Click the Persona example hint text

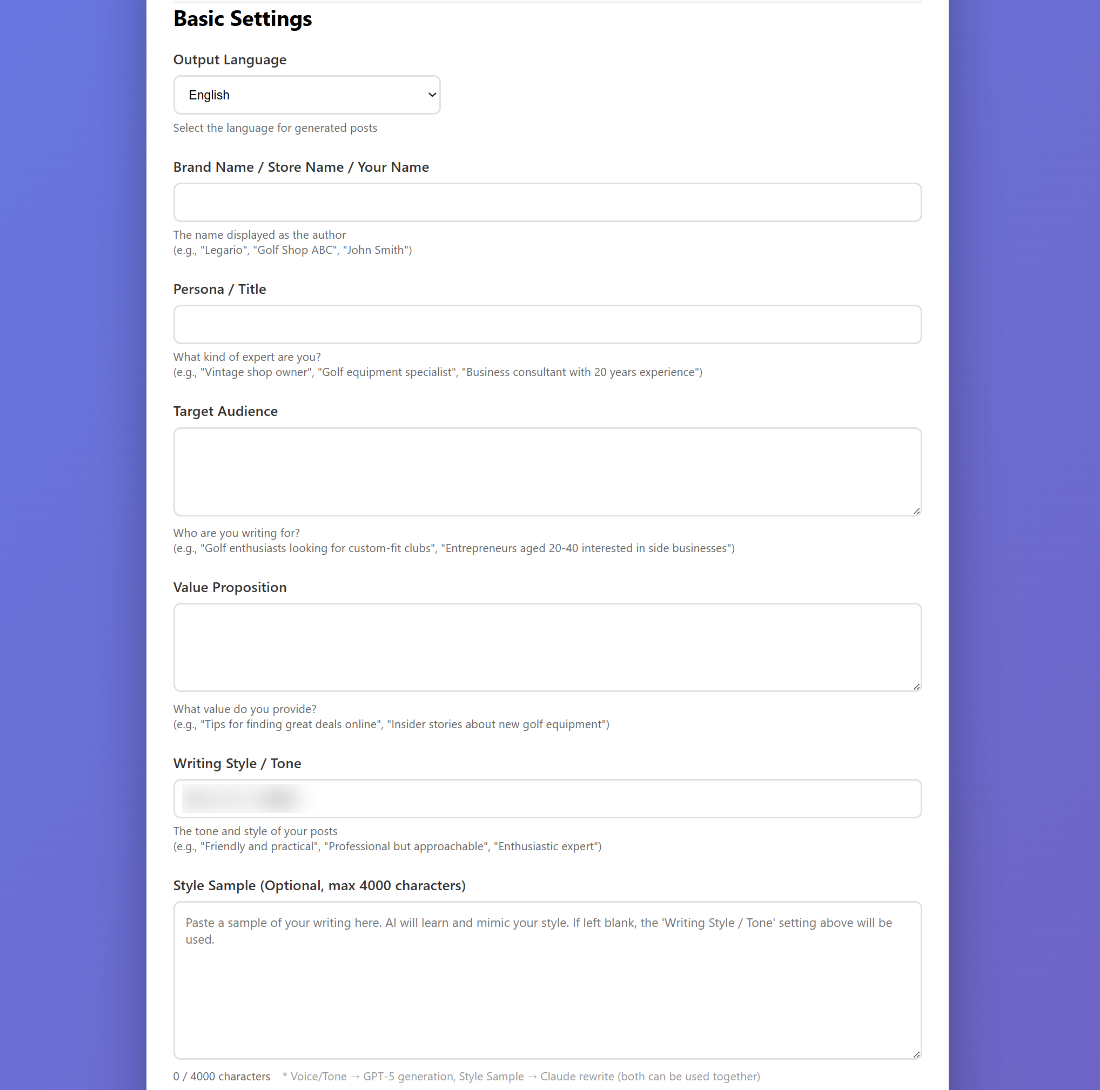tap(437, 371)
